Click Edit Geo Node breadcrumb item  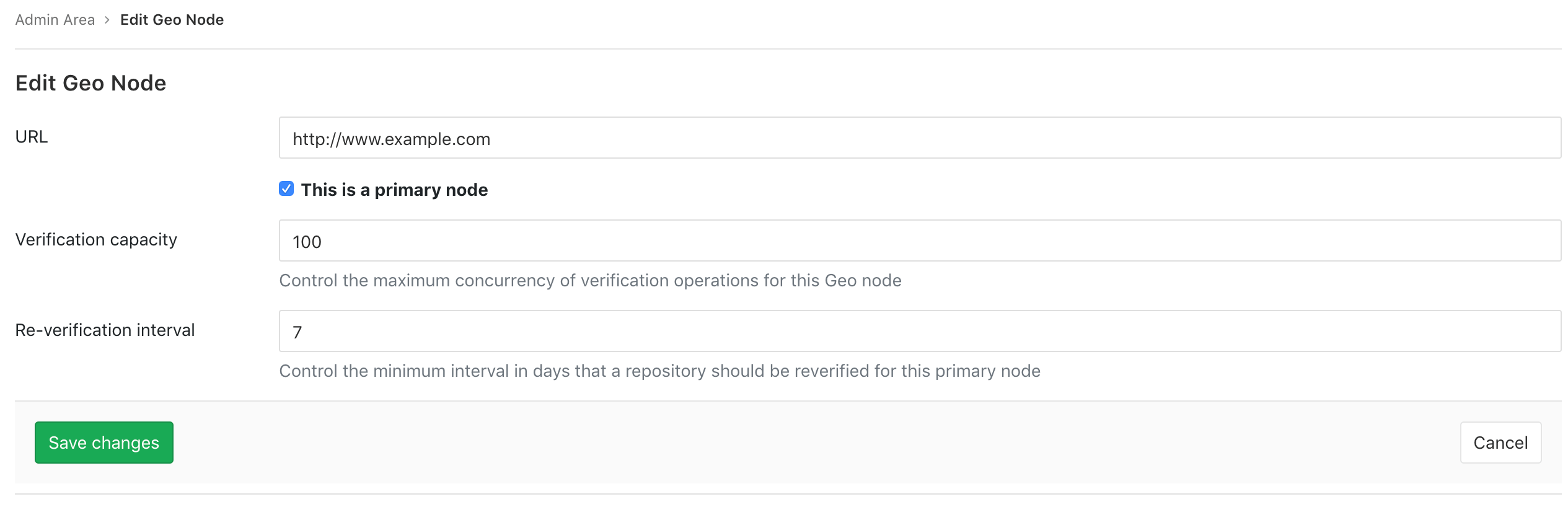[x=172, y=19]
